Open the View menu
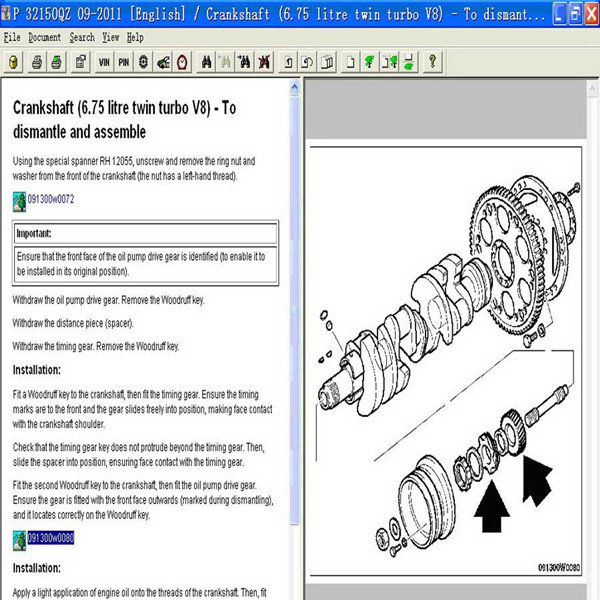 click(x=111, y=37)
